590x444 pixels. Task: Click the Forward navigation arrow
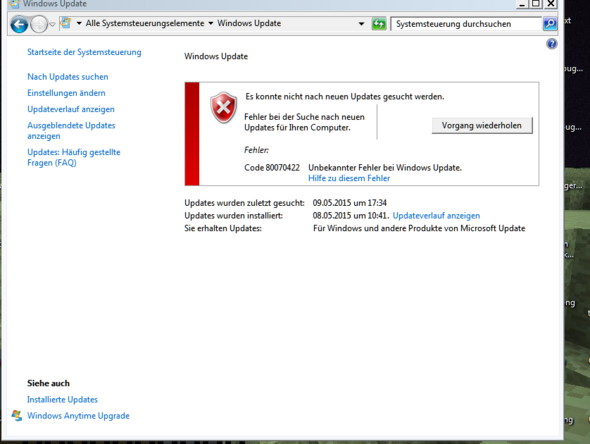click(x=38, y=24)
